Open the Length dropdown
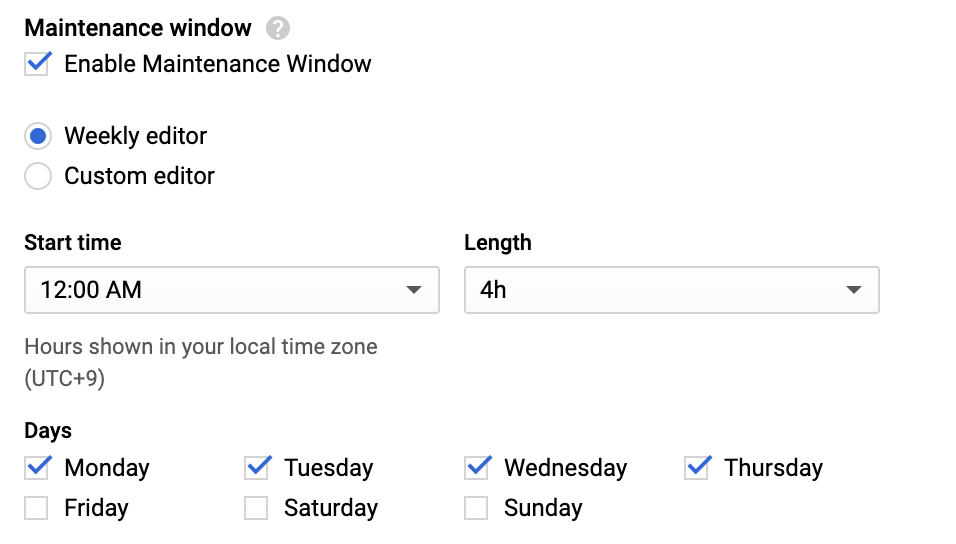956x544 pixels. 671,290
